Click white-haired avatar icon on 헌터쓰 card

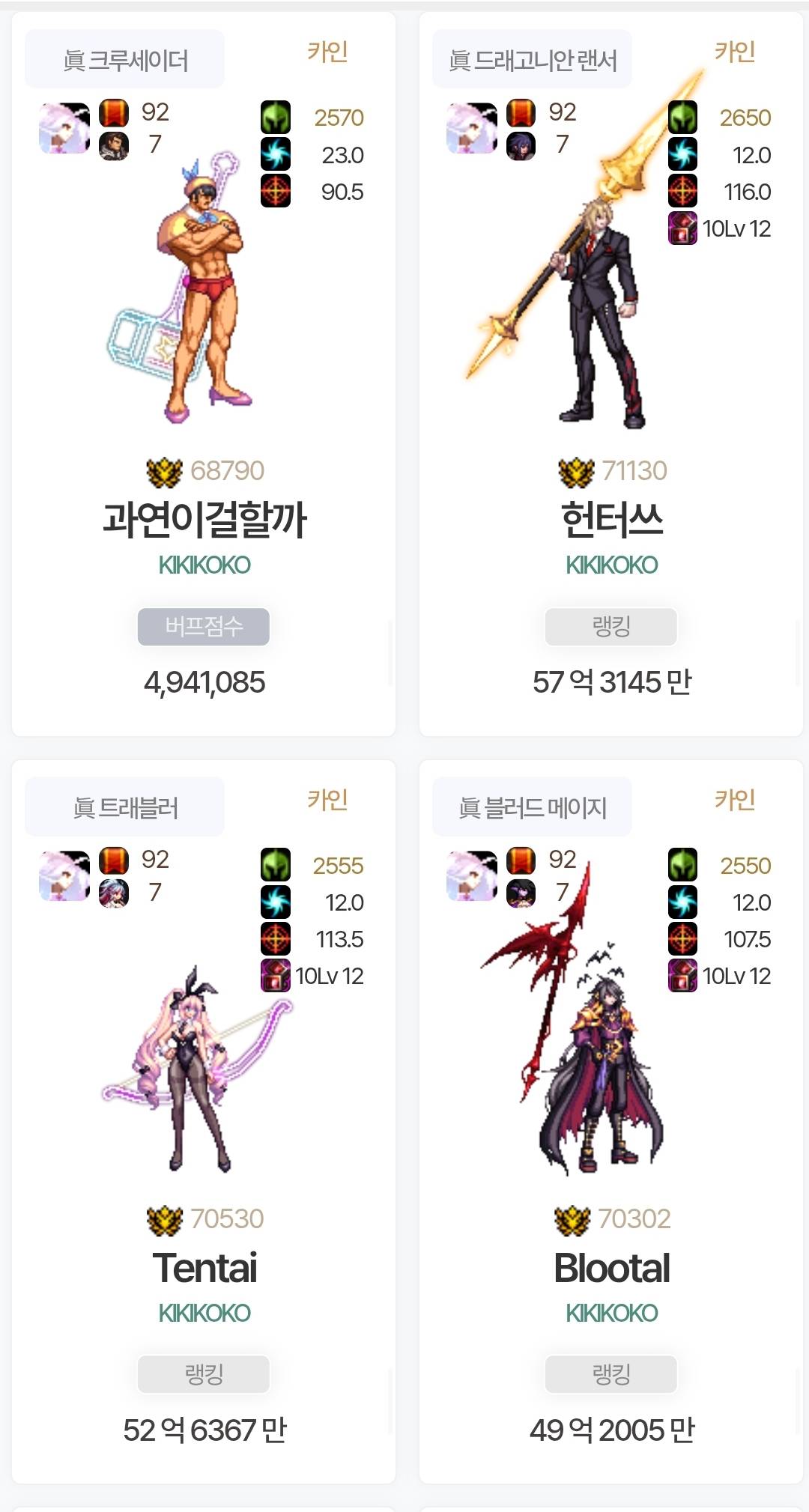click(472, 128)
